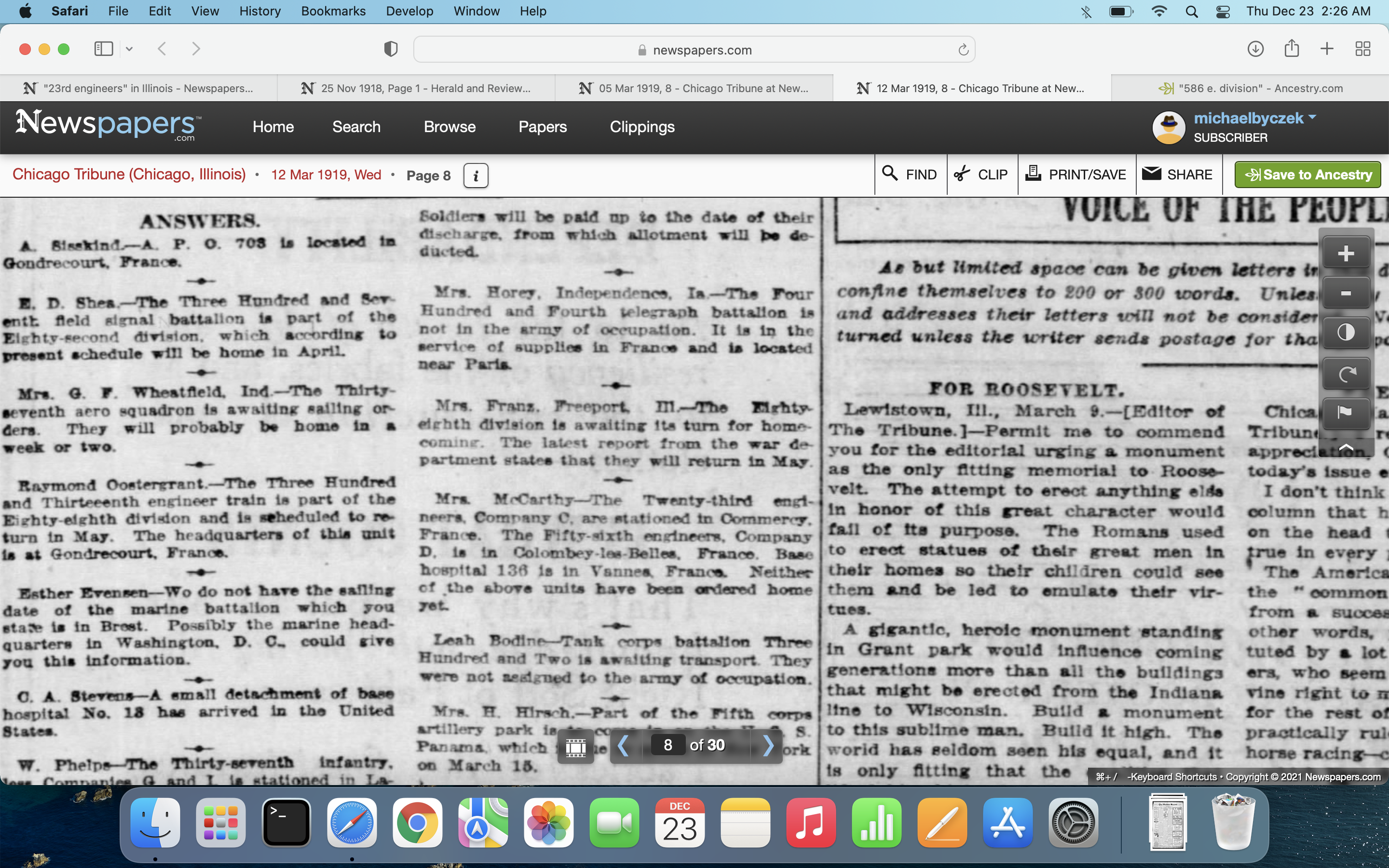Open the Clippings link in navigation
Viewport: 1389px width, 868px height.
click(x=642, y=127)
